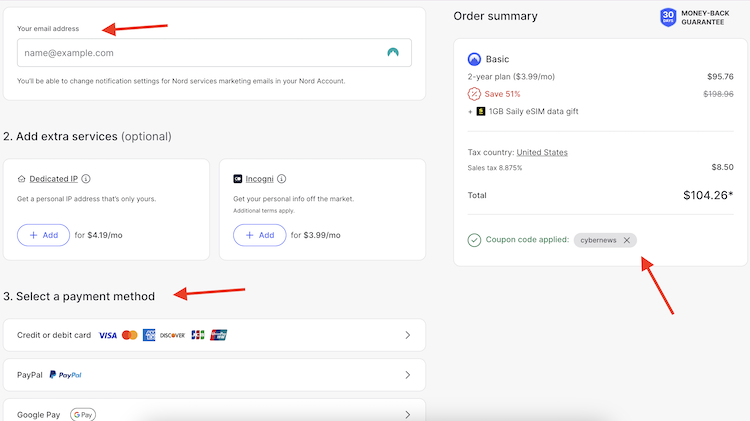Click the Save 51% discount icon

(474, 94)
